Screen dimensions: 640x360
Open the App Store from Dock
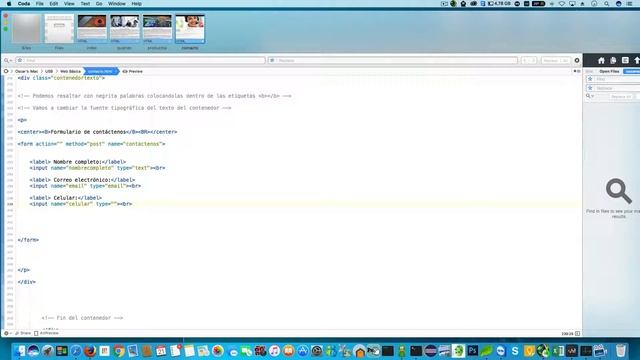[x=302, y=351]
